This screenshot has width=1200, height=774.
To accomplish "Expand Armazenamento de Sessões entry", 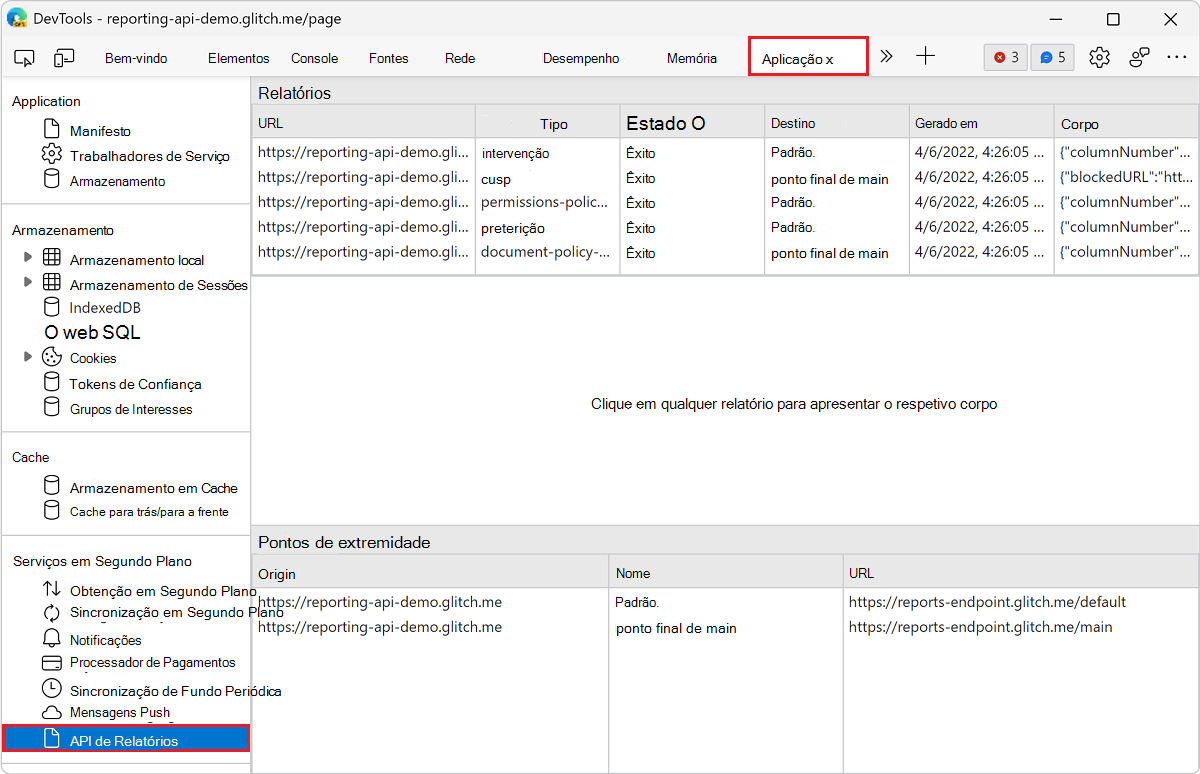I will click(28, 284).
